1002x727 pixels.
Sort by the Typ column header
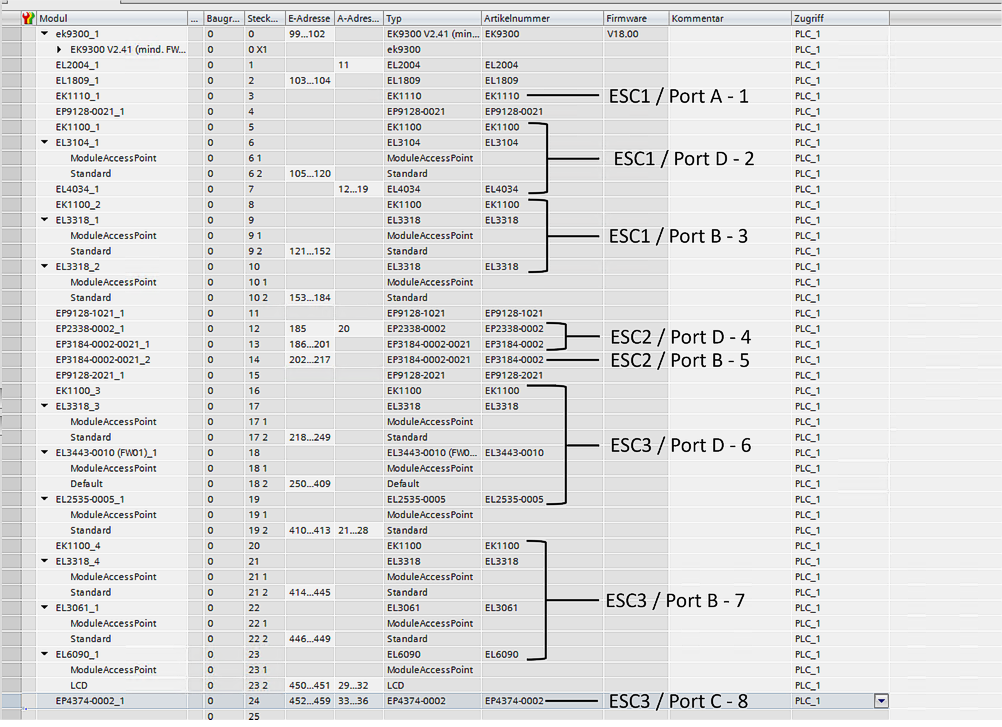point(432,19)
